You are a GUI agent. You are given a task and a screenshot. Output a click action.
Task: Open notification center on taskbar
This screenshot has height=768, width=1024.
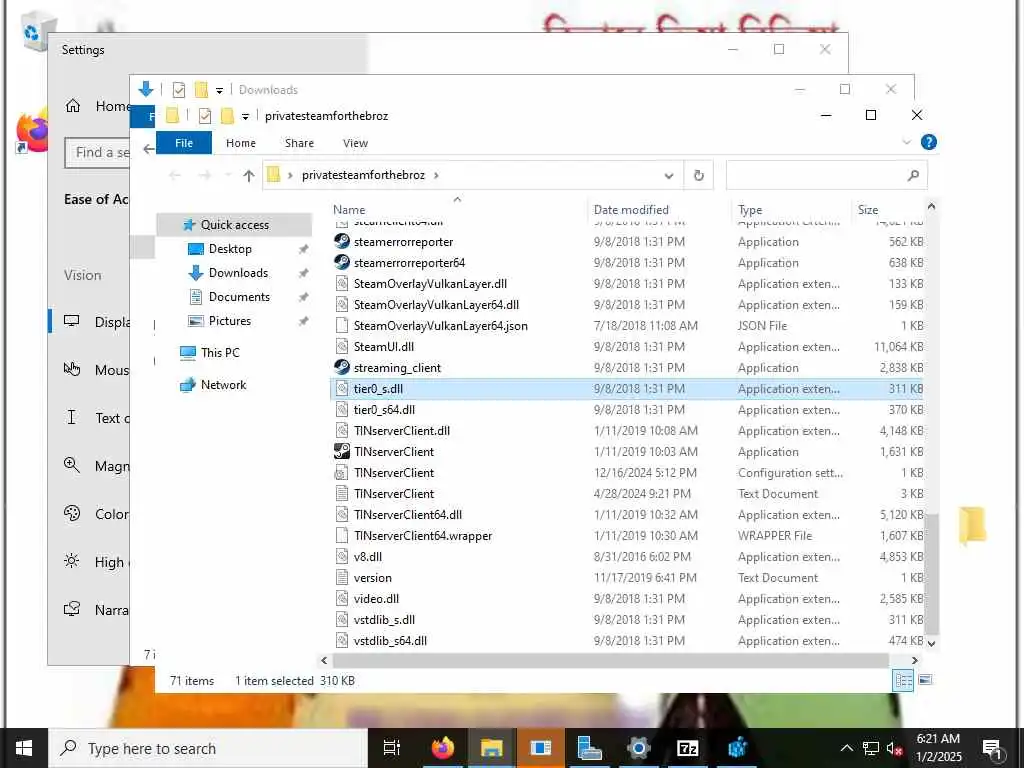tap(992, 748)
